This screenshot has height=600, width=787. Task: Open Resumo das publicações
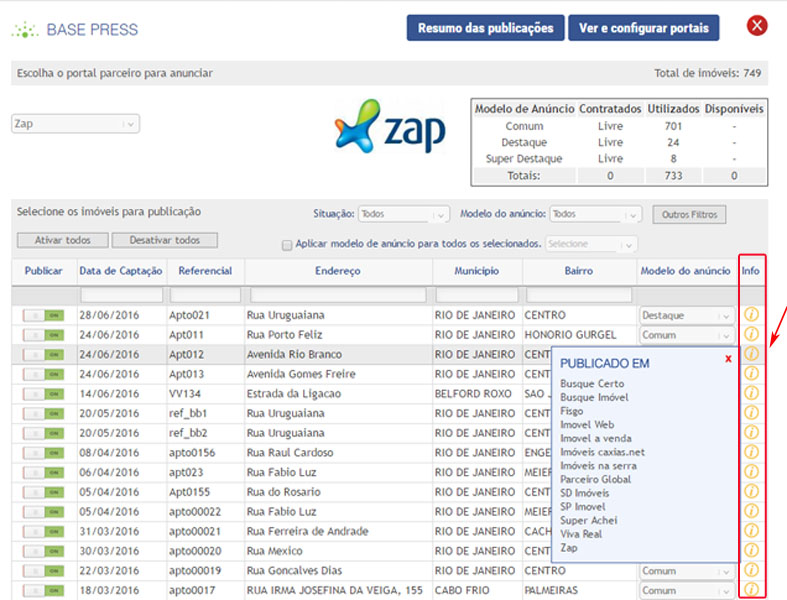click(x=485, y=28)
